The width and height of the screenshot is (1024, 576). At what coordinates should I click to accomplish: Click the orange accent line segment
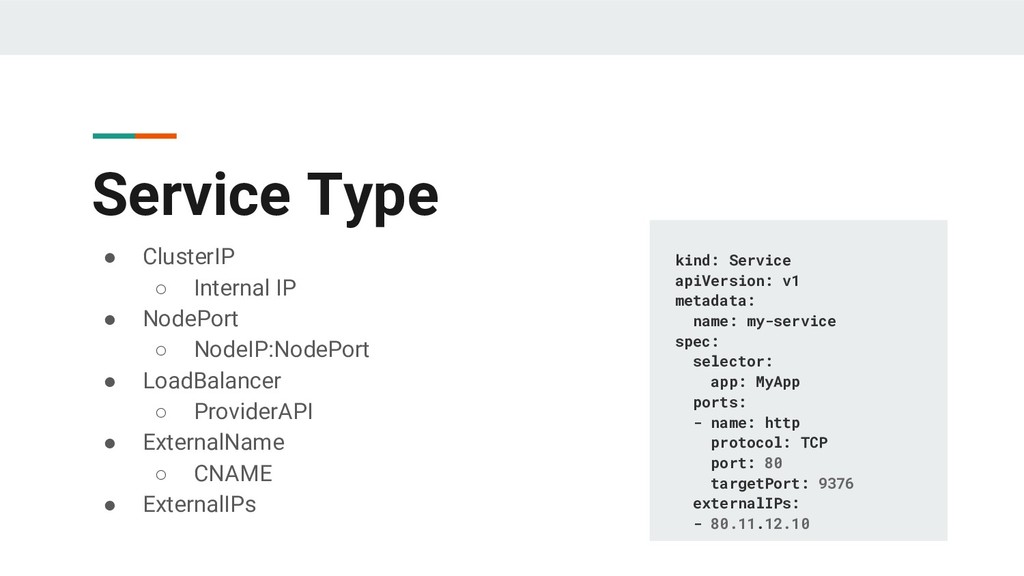coord(156,136)
